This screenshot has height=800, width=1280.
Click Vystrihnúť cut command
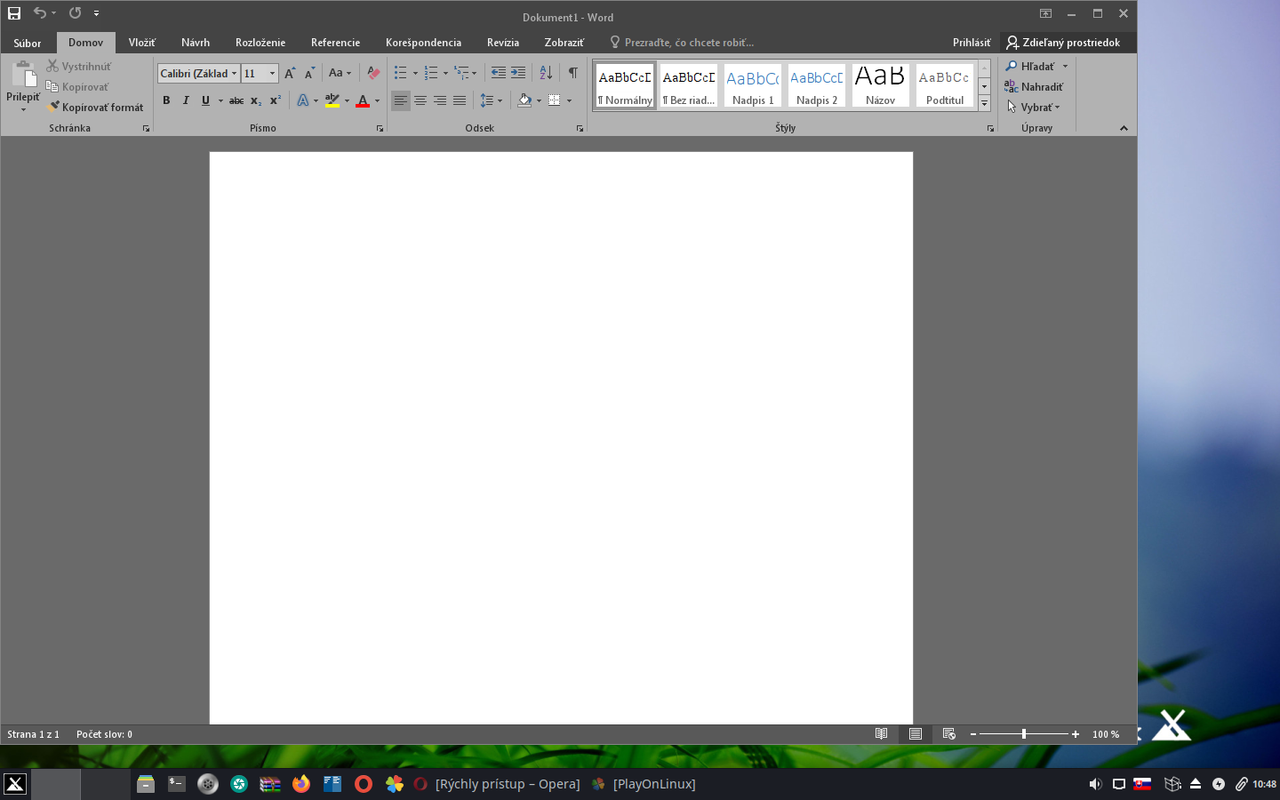tap(79, 66)
